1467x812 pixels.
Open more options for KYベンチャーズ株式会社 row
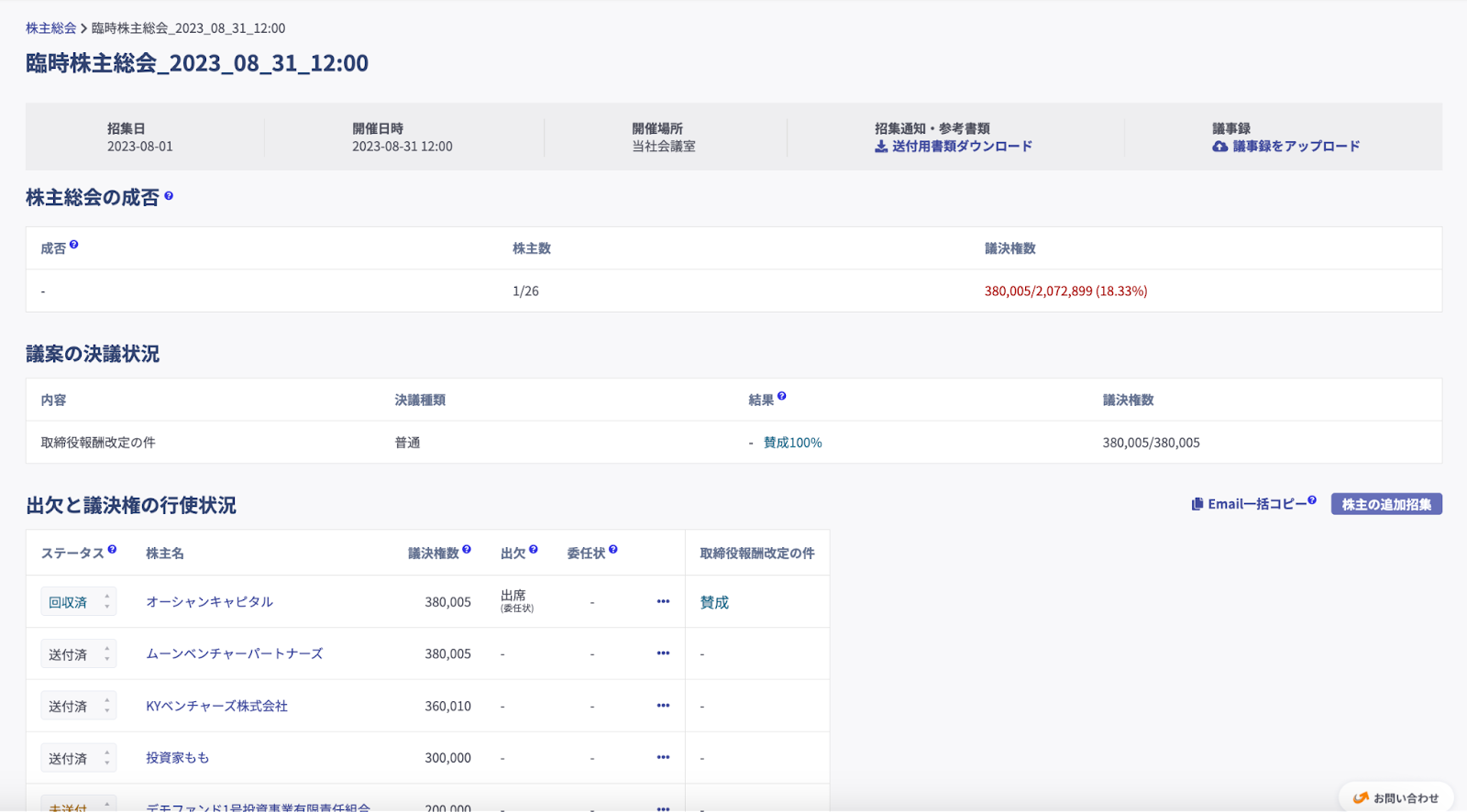click(663, 706)
